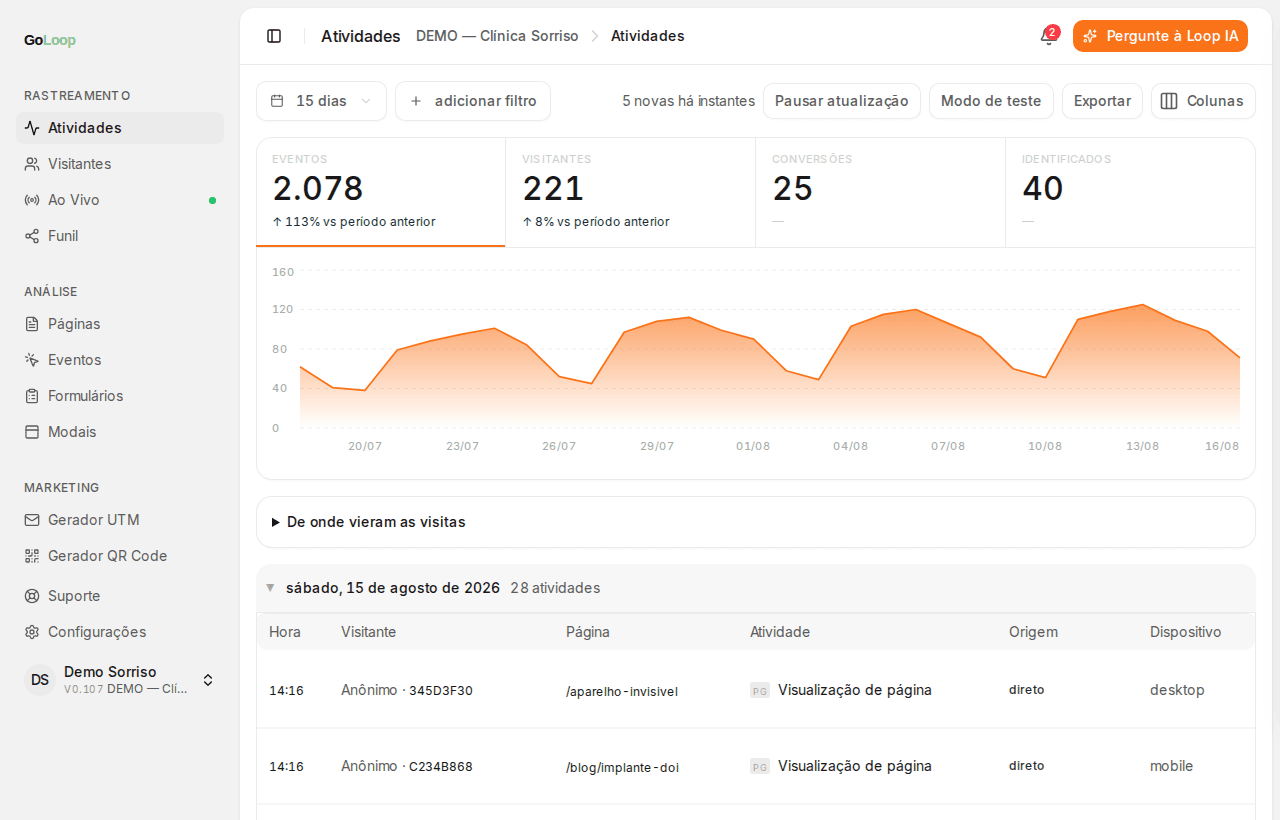Click DEMO — Clínica Sorriso breadcrumb
The height and width of the screenshot is (820, 1280).
pos(497,36)
